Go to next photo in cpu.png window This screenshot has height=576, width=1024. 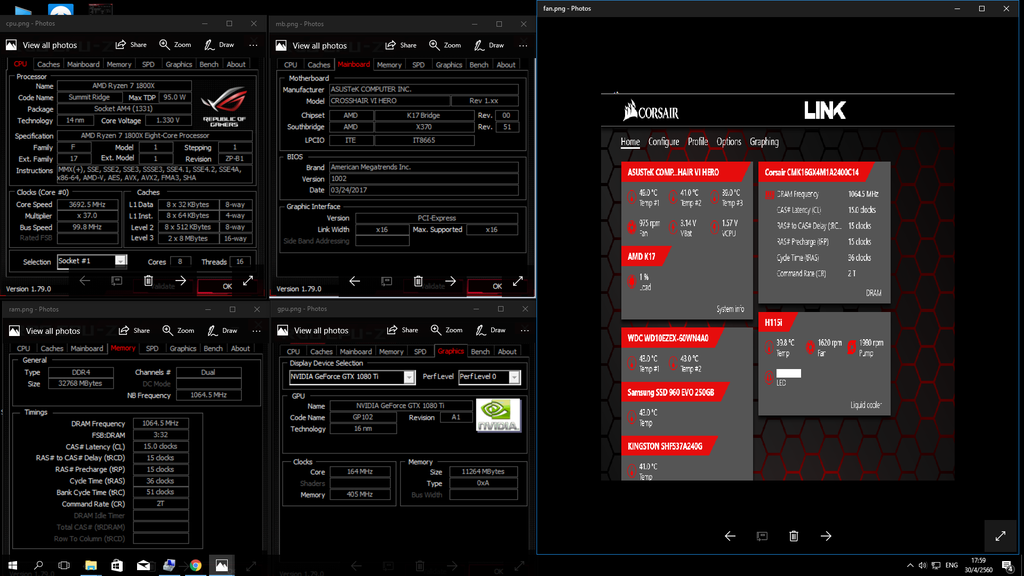tap(181, 281)
